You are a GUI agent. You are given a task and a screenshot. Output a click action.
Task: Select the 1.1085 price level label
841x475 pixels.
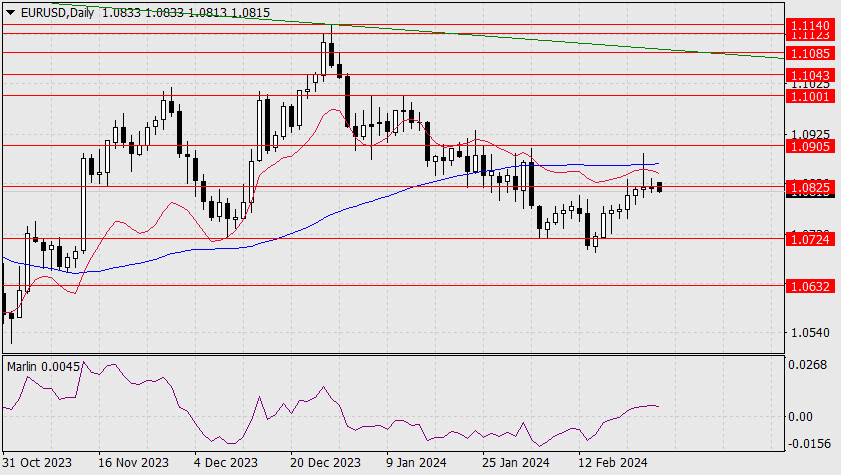[810, 53]
